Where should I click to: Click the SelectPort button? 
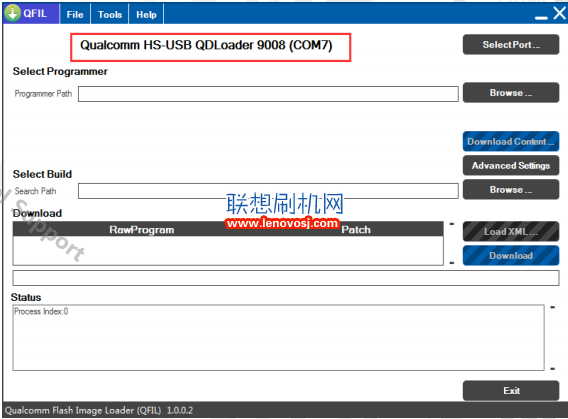[511, 45]
